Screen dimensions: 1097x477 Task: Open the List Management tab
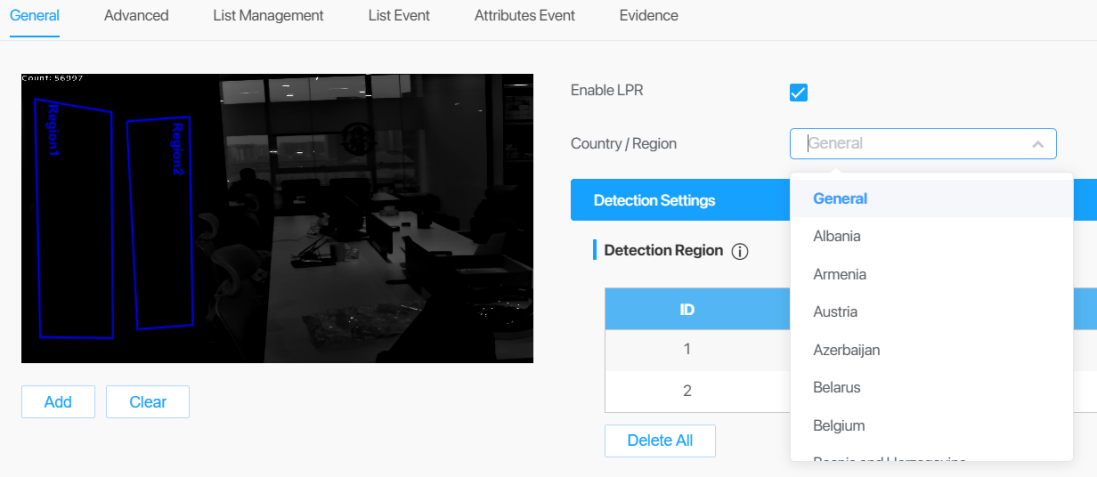click(268, 15)
